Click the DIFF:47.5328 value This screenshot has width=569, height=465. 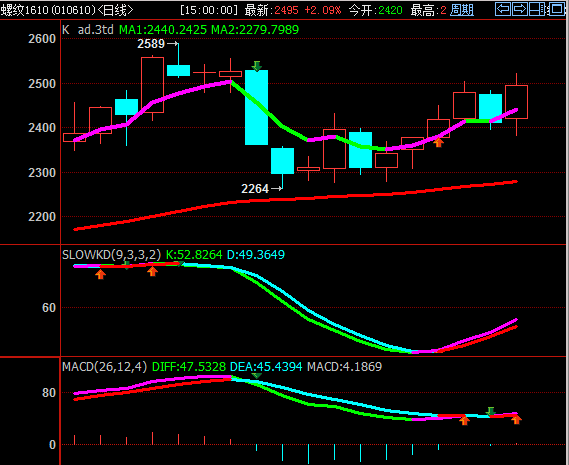(189, 367)
